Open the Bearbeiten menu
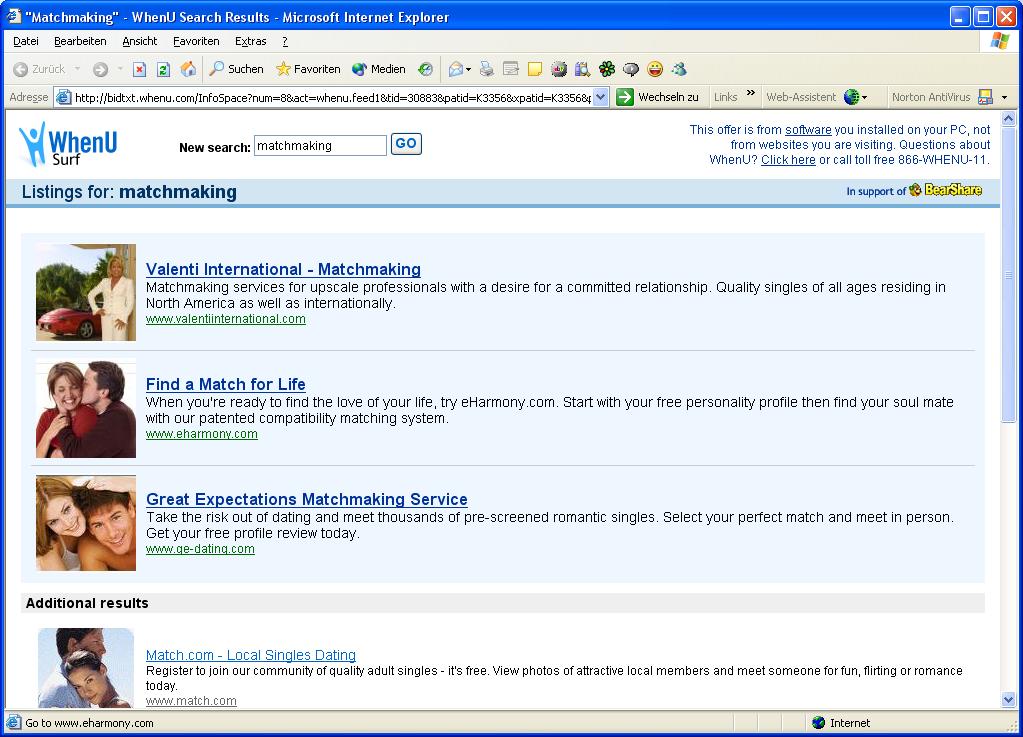The width and height of the screenshot is (1023, 737). point(80,41)
